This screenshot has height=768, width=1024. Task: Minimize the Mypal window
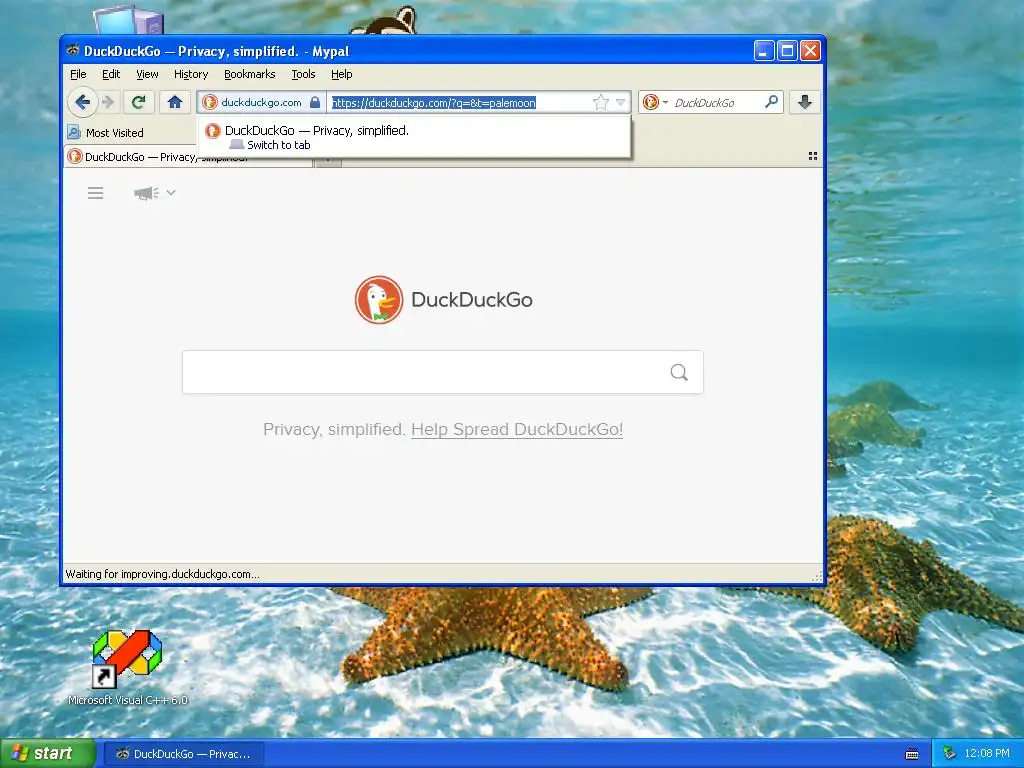click(x=763, y=50)
